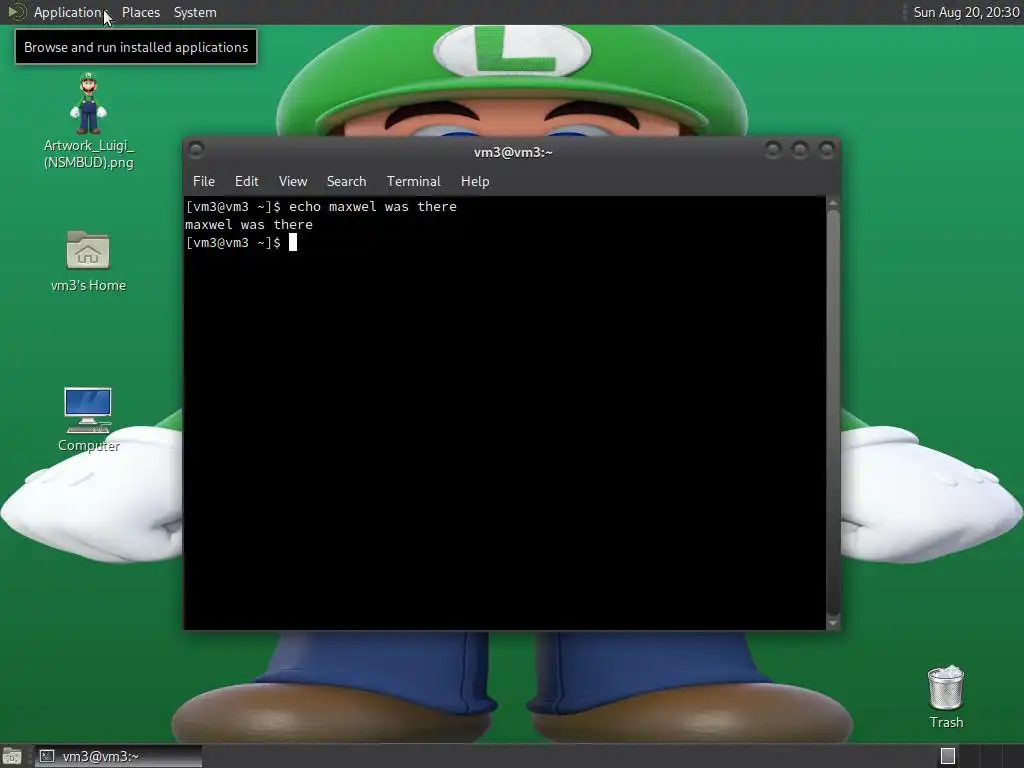Image resolution: width=1024 pixels, height=768 pixels.
Task: Open the Terminal menu in menu bar
Action: pyautogui.click(x=413, y=181)
